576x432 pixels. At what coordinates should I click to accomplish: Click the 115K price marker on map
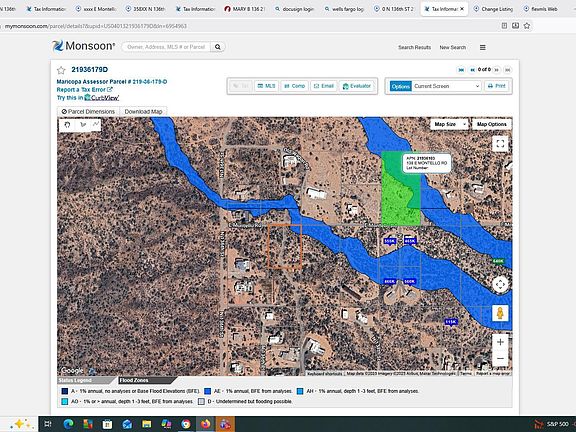click(451, 322)
